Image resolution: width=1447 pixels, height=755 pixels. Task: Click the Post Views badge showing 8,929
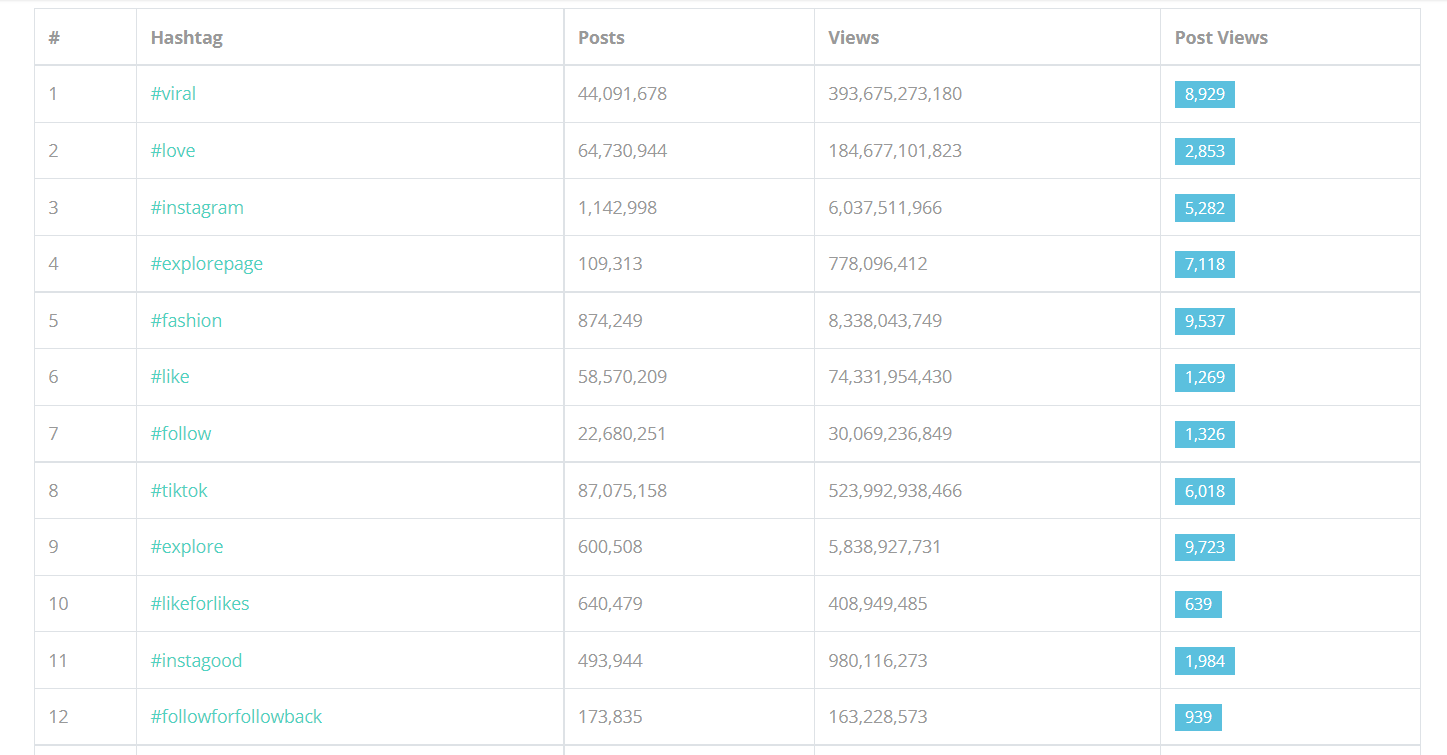(x=1205, y=94)
